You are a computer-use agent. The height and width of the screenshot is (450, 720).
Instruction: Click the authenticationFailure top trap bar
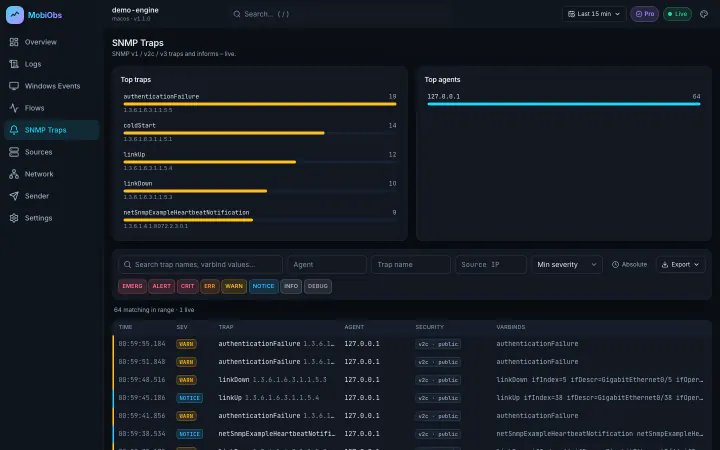point(260,103)
